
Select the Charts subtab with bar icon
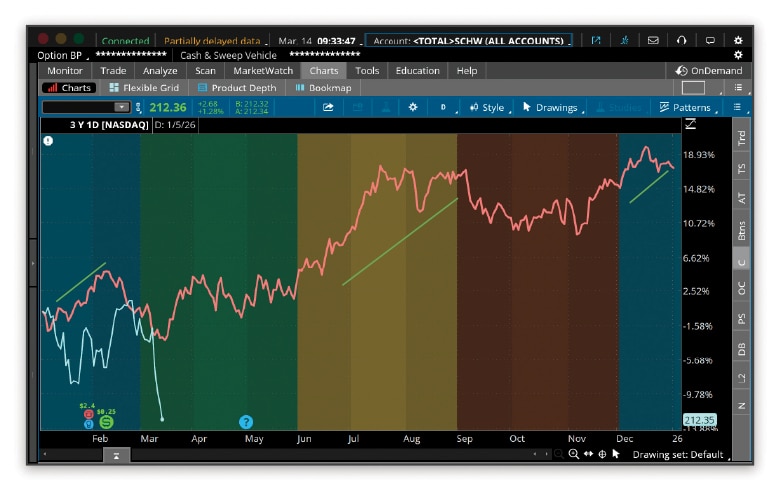(x=69, y=88)
